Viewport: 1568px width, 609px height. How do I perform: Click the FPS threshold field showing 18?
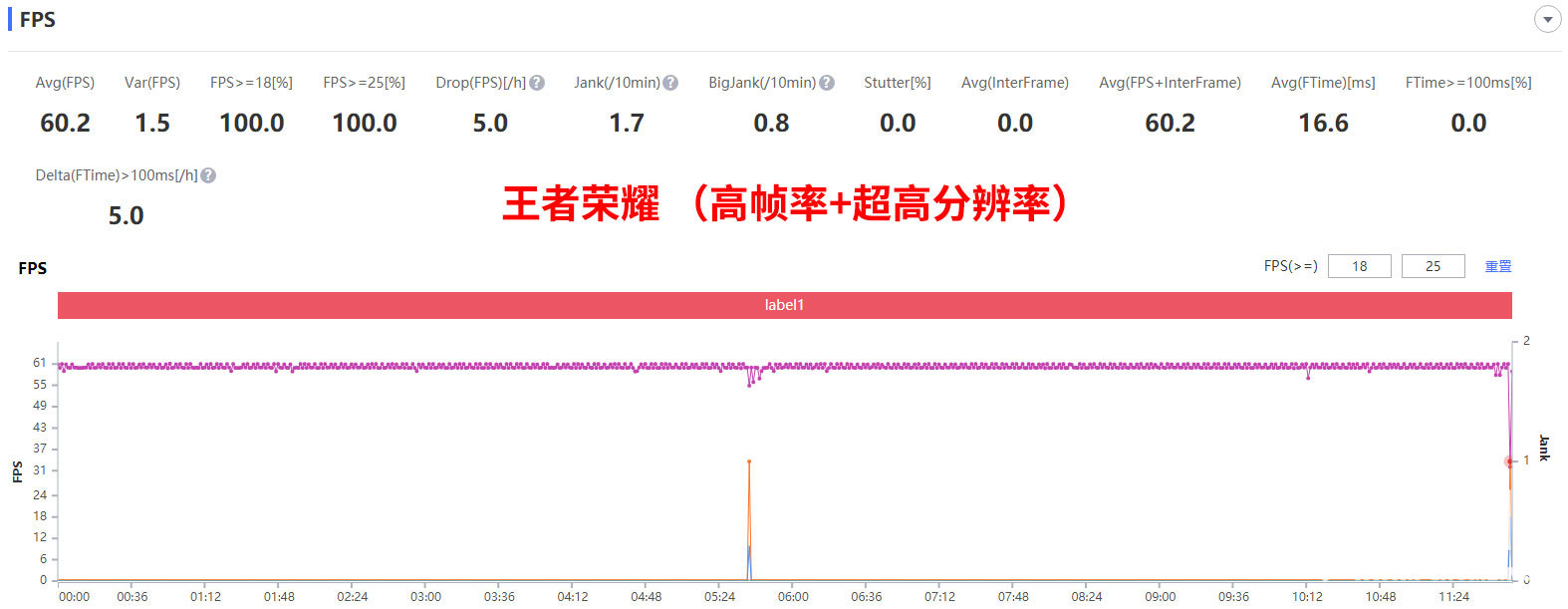point(1360,266)
